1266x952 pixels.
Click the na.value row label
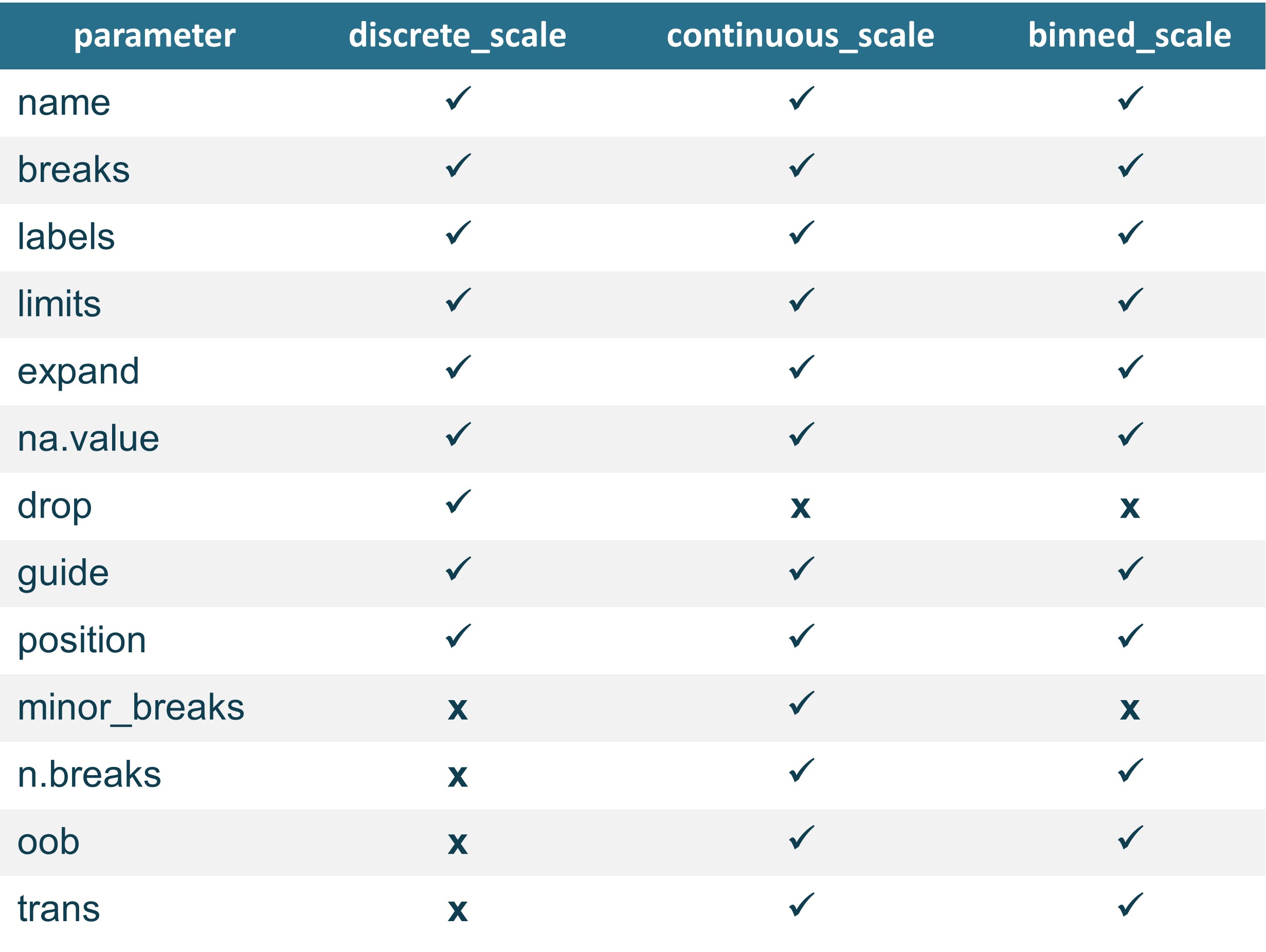click(88, 439)
